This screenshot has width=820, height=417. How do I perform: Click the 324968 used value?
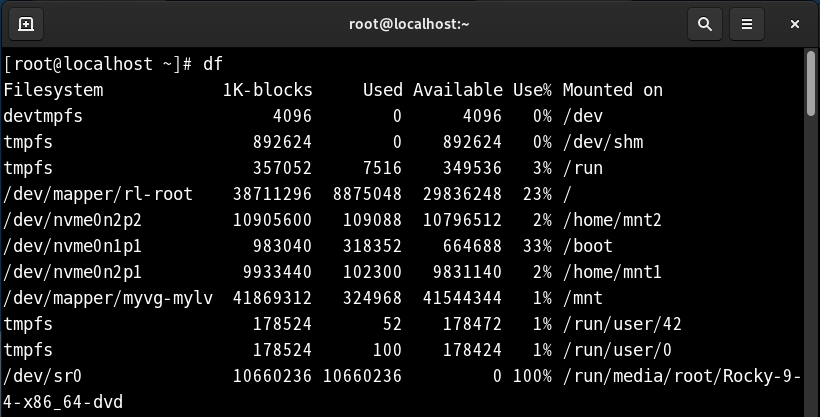(373, 298)
